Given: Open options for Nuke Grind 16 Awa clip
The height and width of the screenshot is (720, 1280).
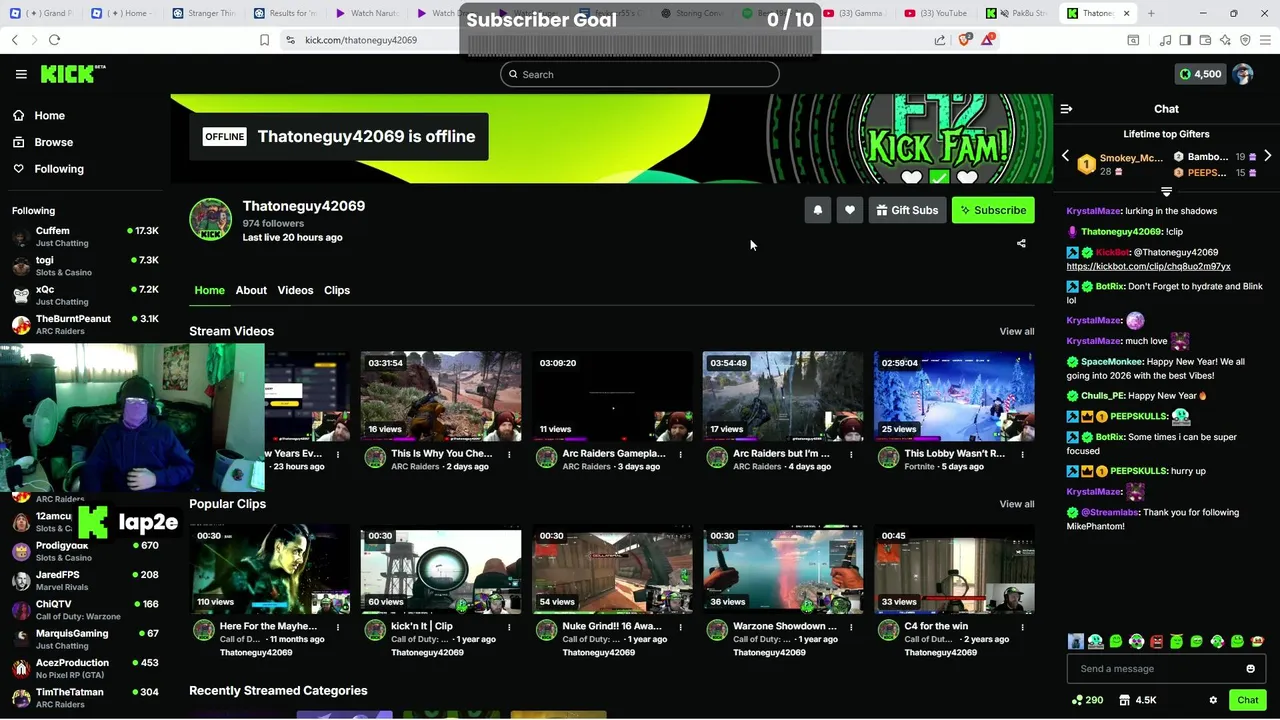Looking at the screenshot, I should (680, 627).
